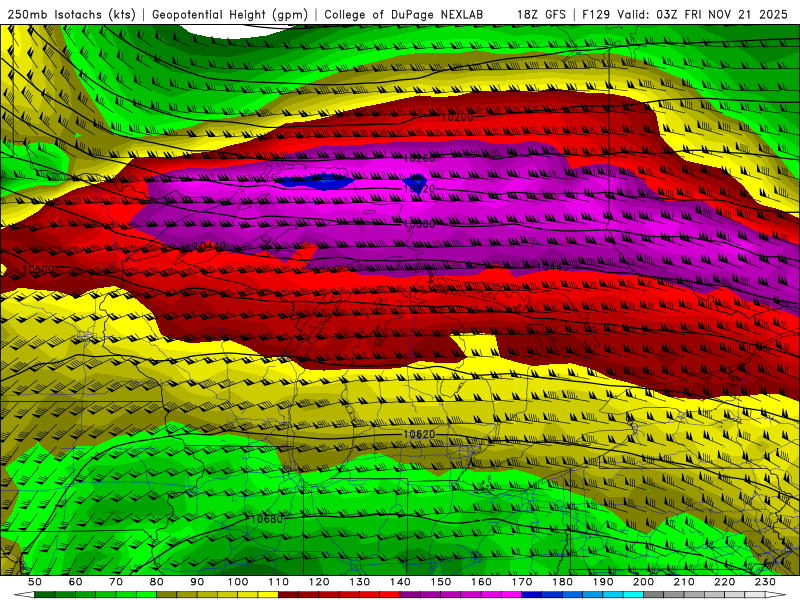Click the 10320 height contour label
The height and width of the screenshot is (600, 800).
click(419, 189)
